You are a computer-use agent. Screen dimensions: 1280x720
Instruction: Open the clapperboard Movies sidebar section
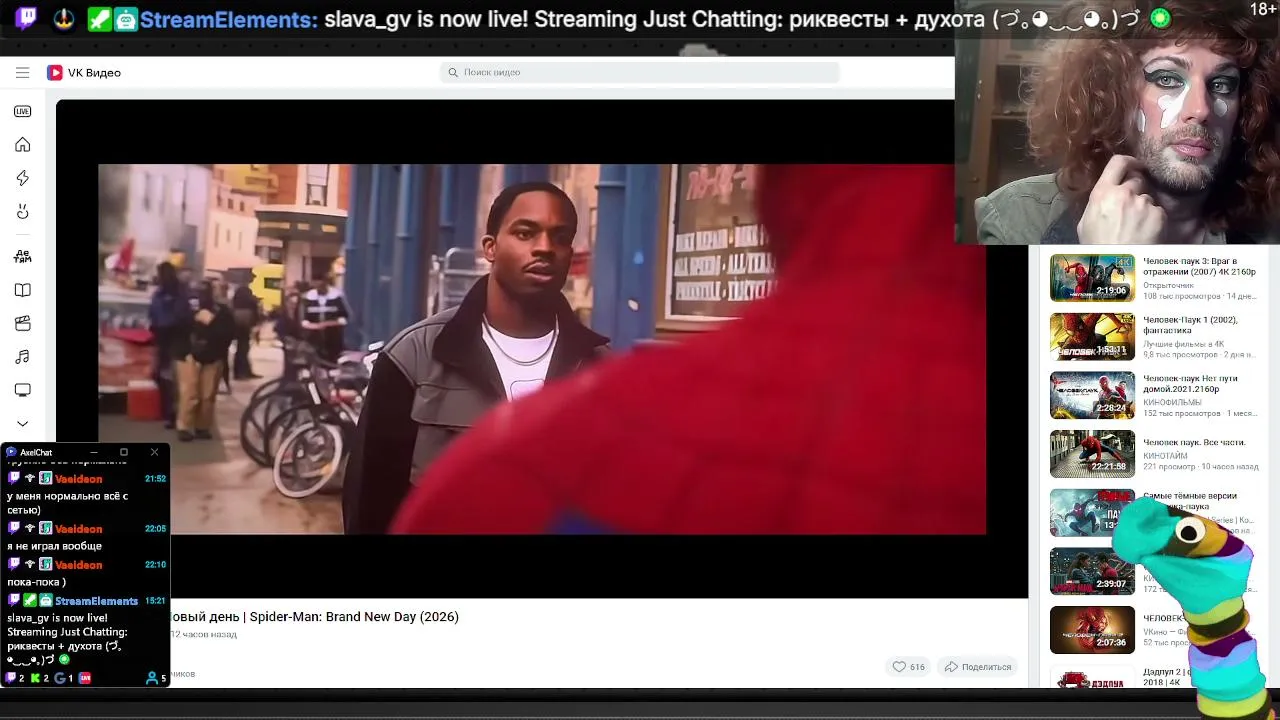pyautogui.click(x=22, y=323)
